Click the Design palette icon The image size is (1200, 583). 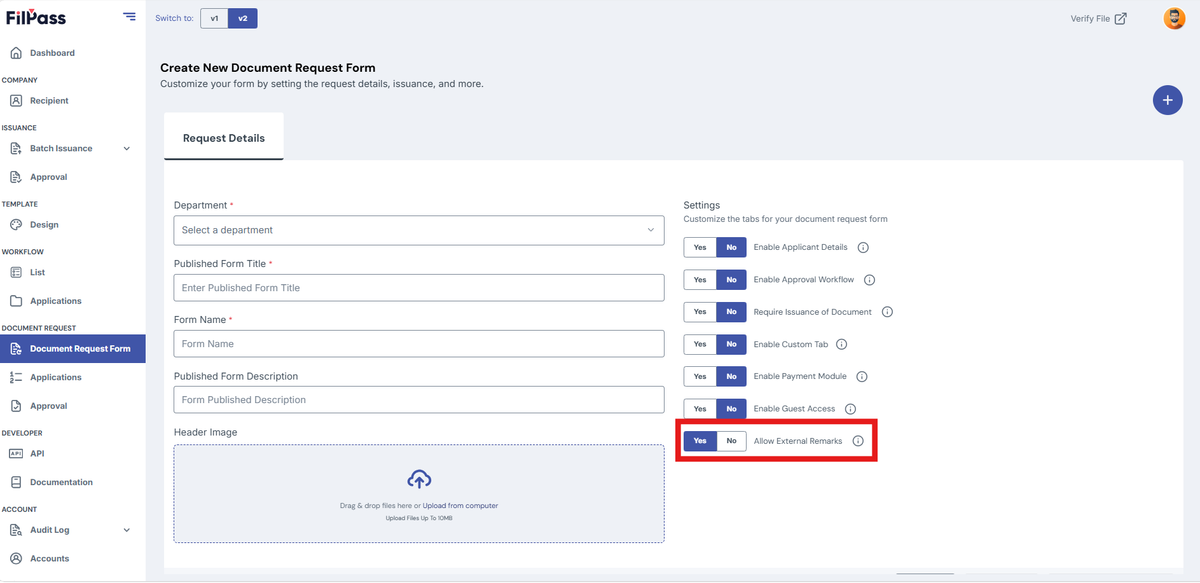click(16, 225)
